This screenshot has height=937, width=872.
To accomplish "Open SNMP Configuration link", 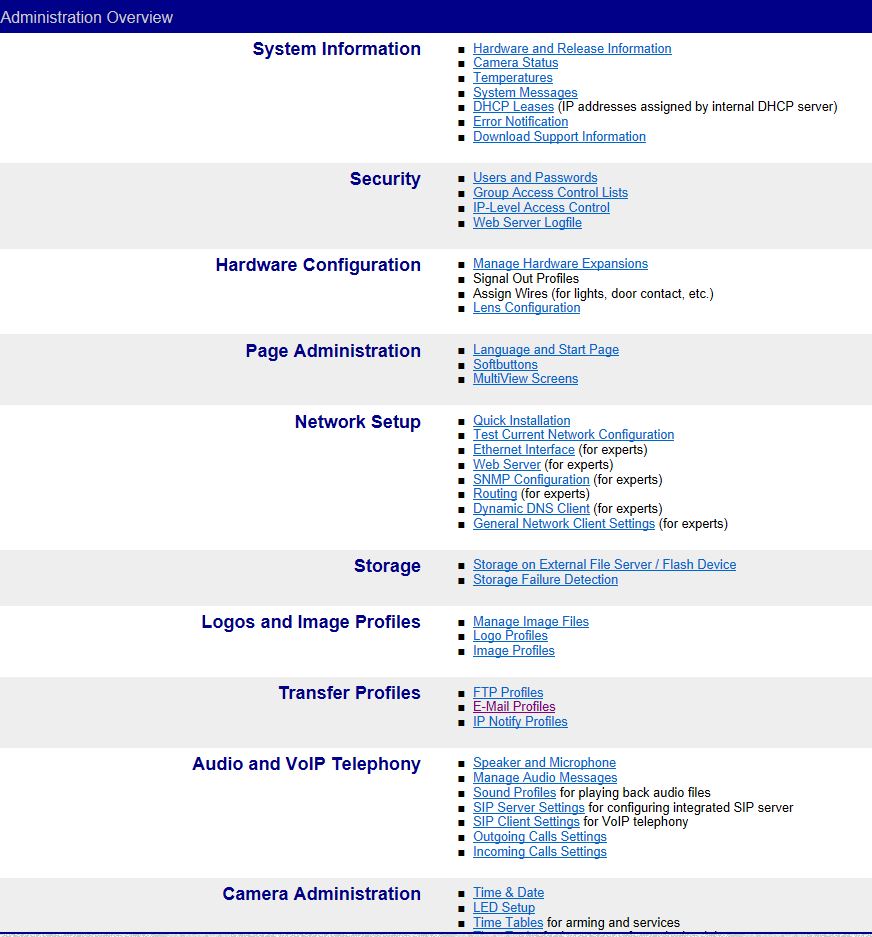I will click(x=531, y=480).
